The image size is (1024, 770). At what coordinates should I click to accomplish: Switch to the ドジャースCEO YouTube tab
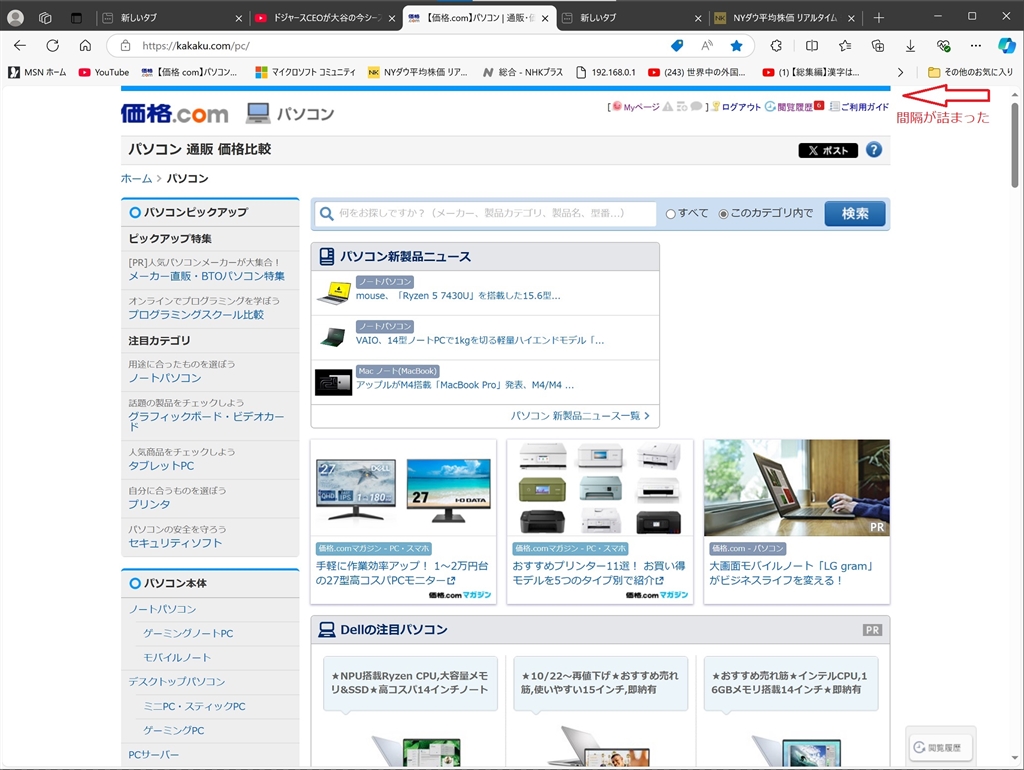point(327,18)
